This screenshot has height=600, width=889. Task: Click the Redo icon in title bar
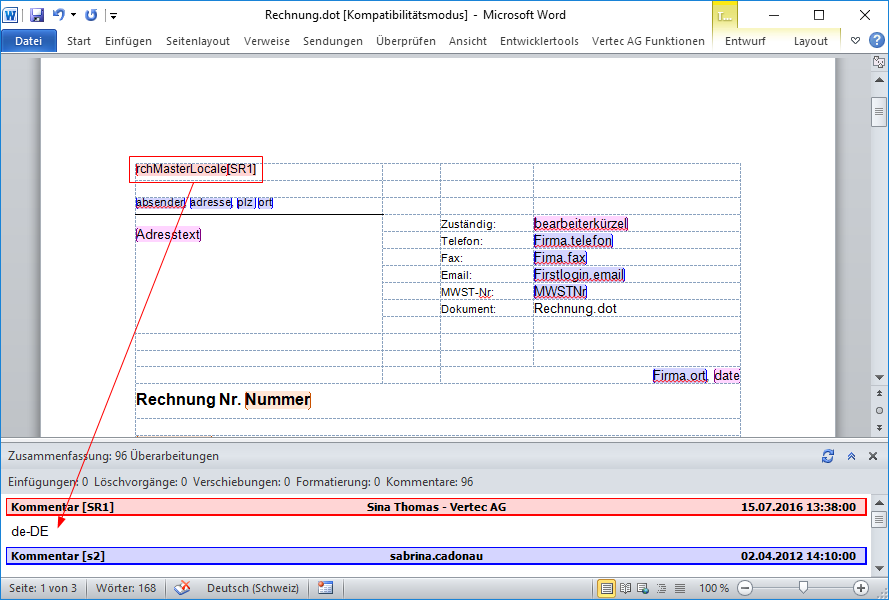coord(92,15)
